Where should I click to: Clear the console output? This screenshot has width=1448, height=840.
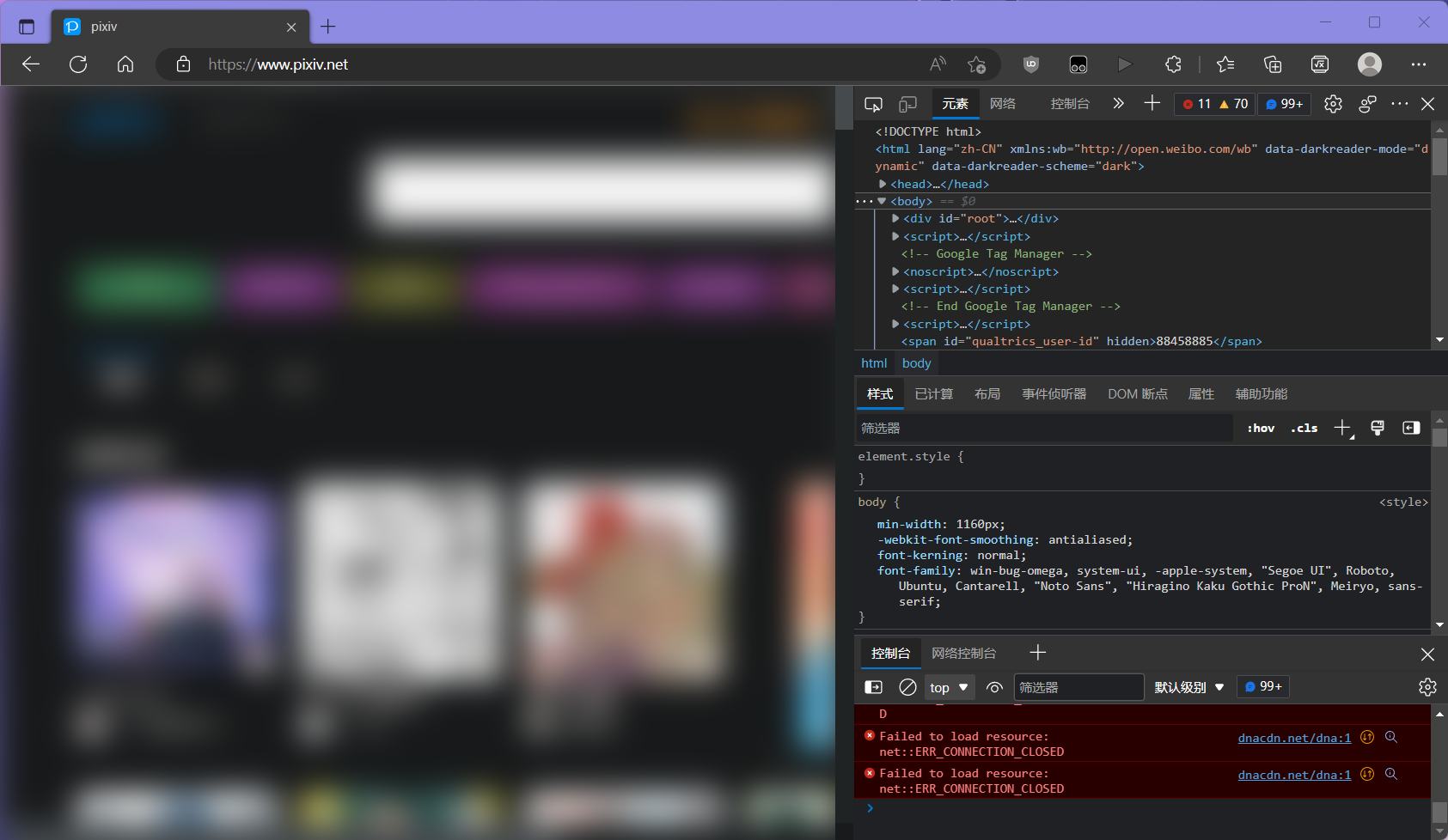[x=907, y=687]
